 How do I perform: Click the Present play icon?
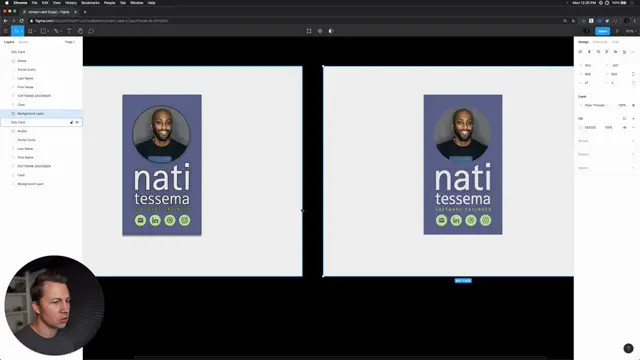point(617,31)
